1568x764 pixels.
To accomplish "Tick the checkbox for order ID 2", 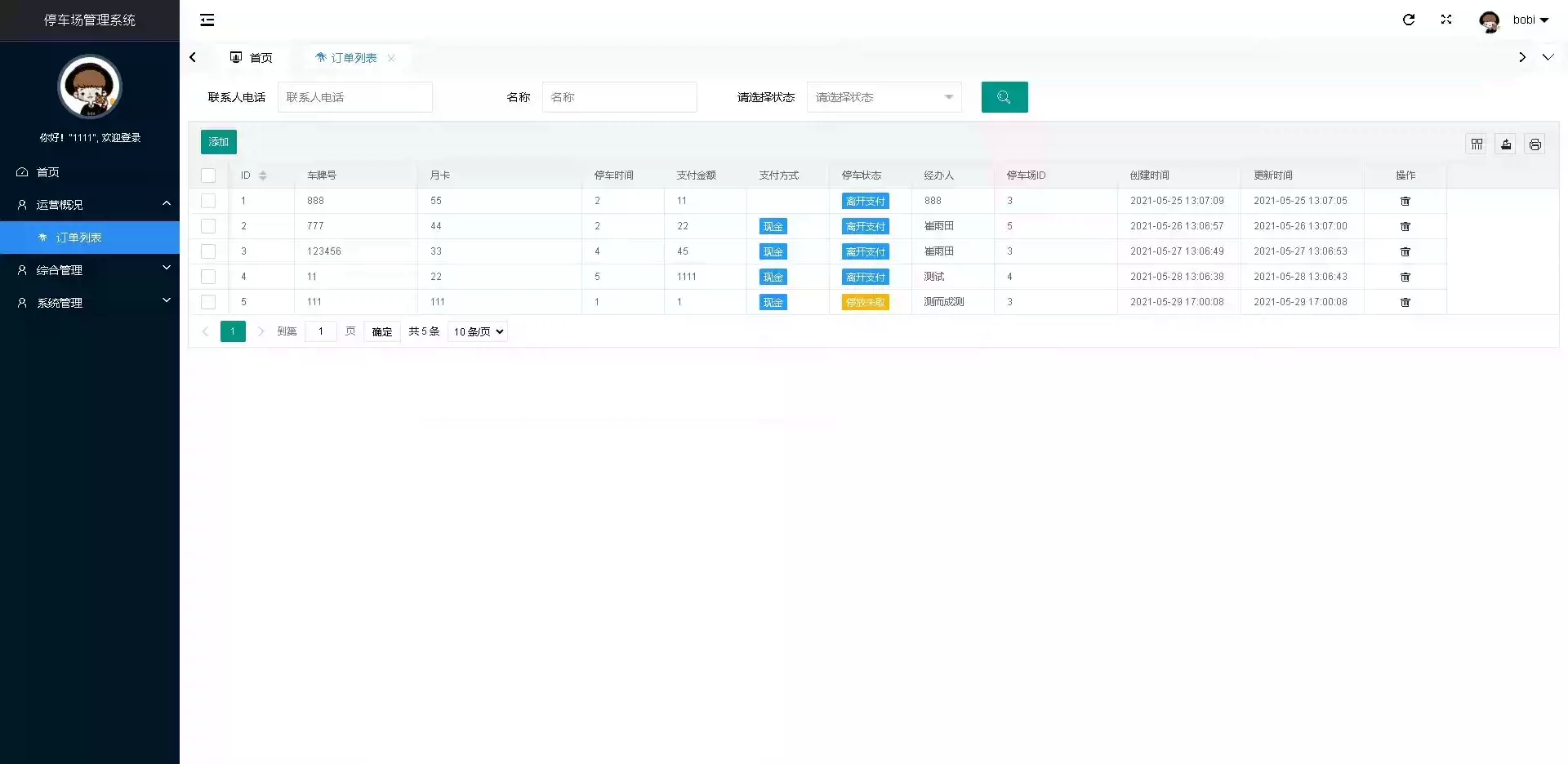I will tap(208, 226).
